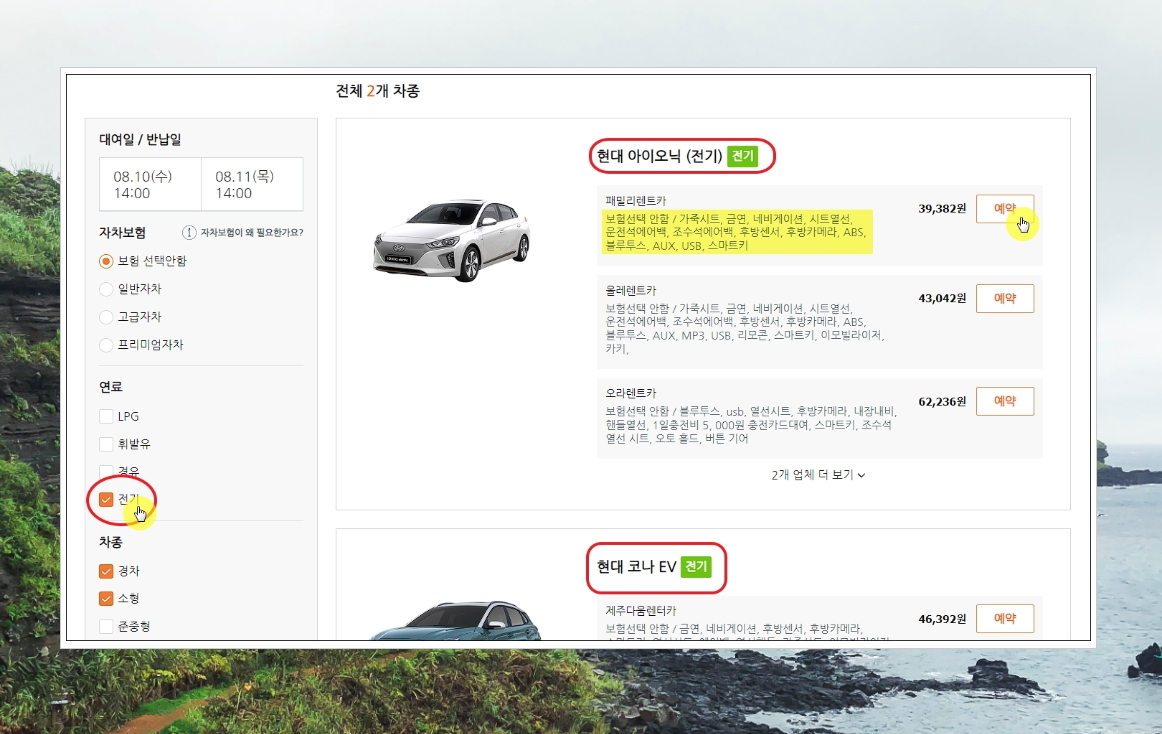This screenshot has width=1162, height=734.
Task: Click 현대 아이오닉 (전기) title
Action: coord(660,156)
